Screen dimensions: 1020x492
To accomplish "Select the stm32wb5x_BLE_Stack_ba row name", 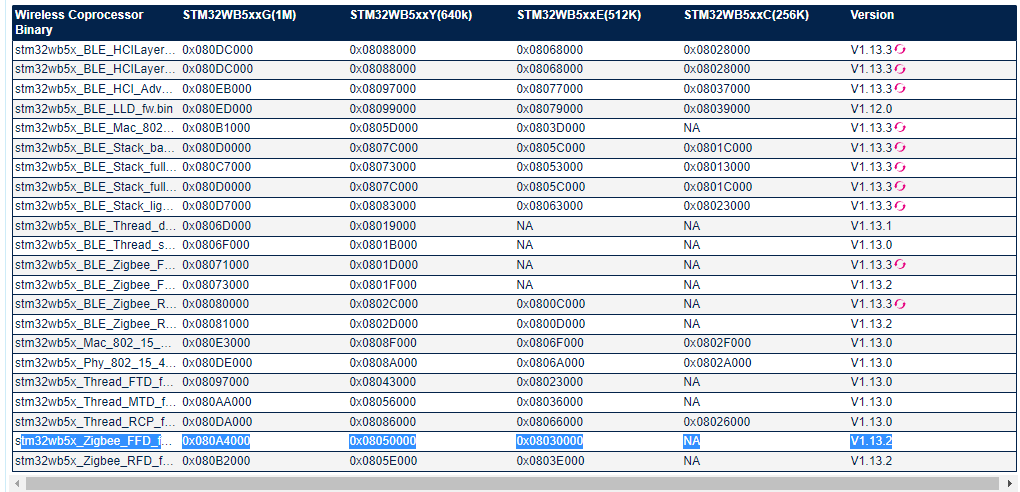I will 95,148.
